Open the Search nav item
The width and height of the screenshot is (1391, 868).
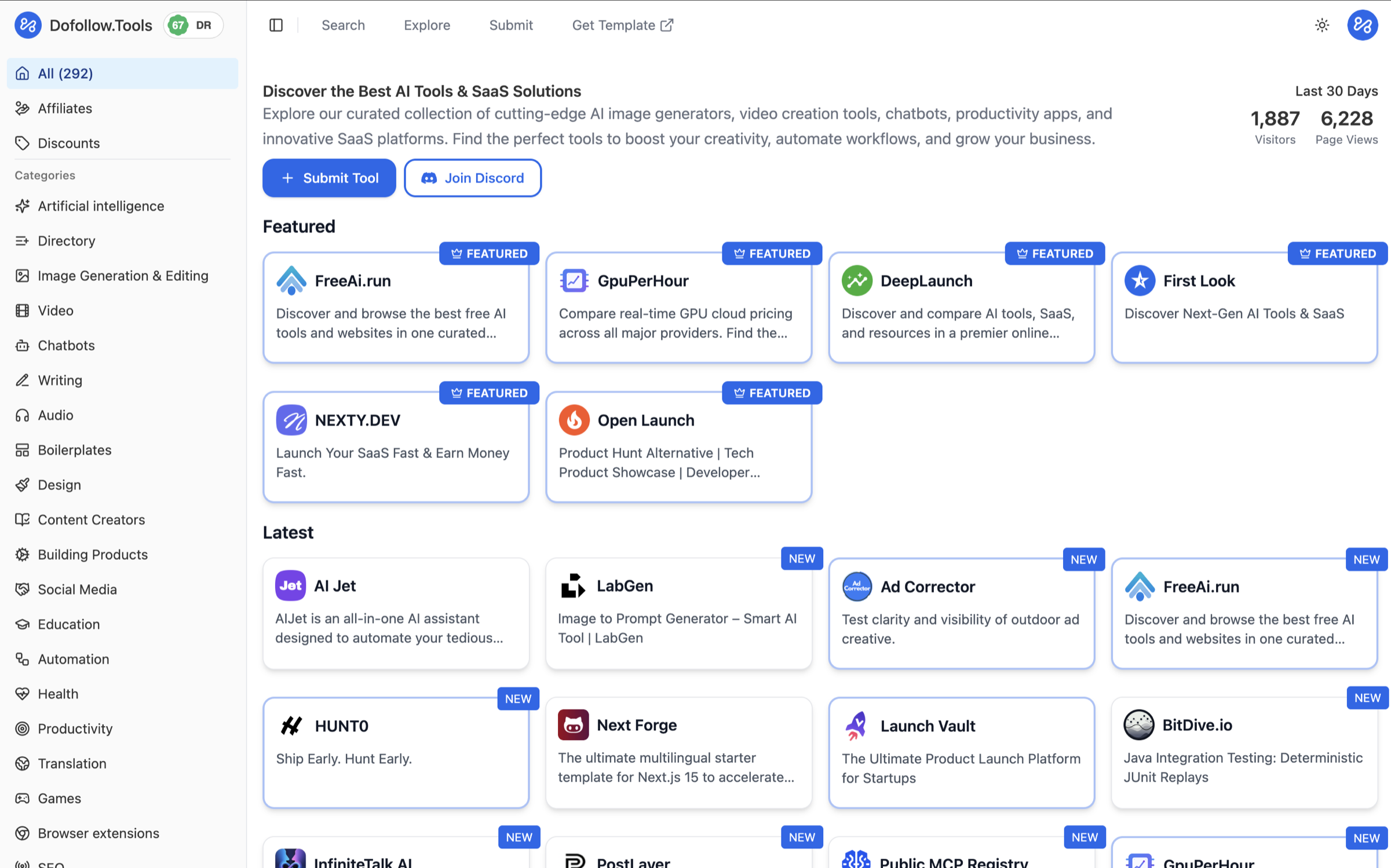click(343, 25)
